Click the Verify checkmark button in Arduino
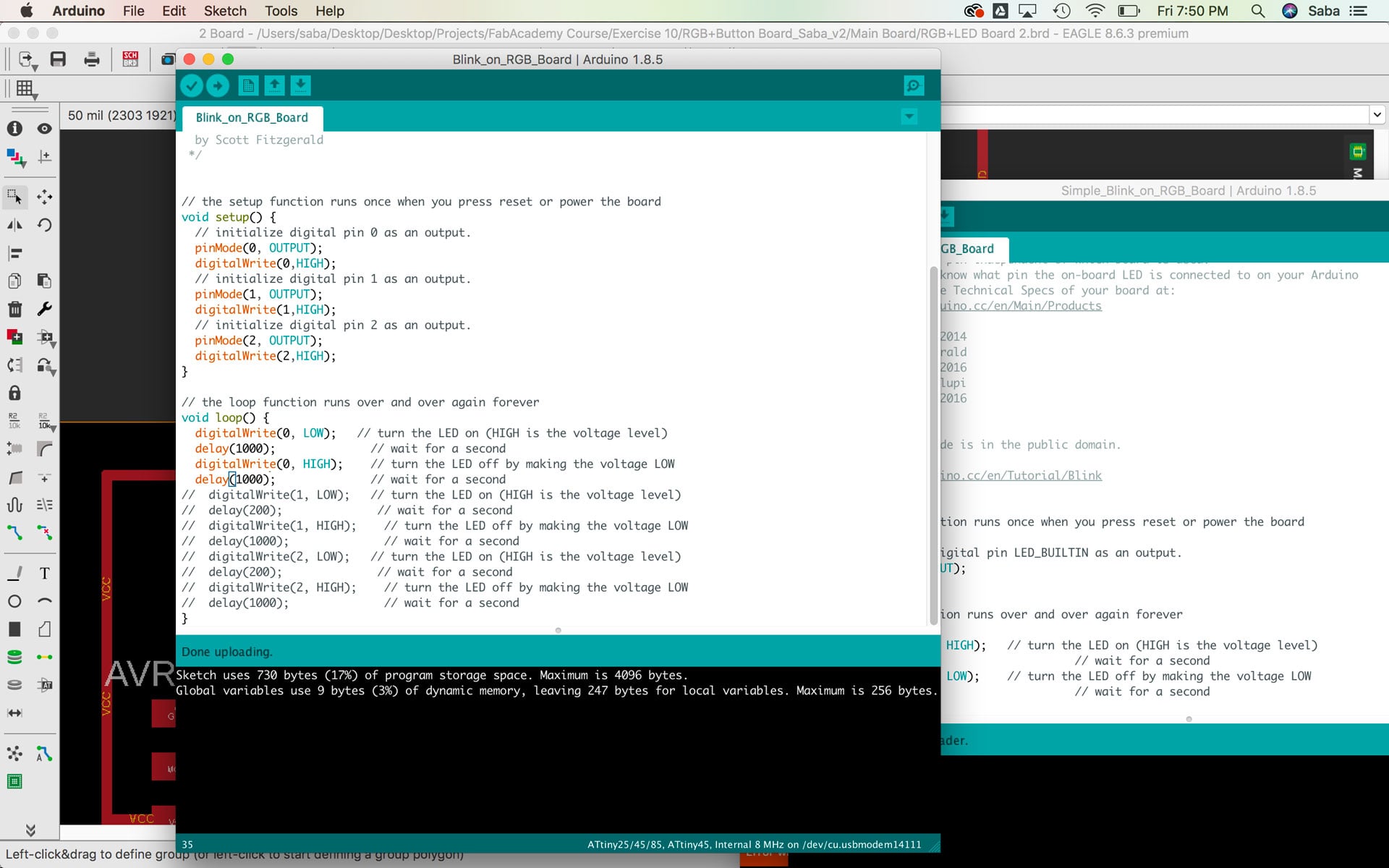1389x868 pixels. coord(191,86)
